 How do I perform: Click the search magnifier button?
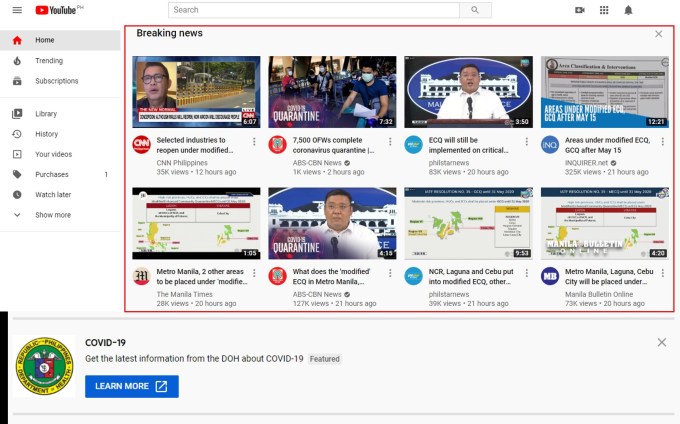[x=475, y=10]
